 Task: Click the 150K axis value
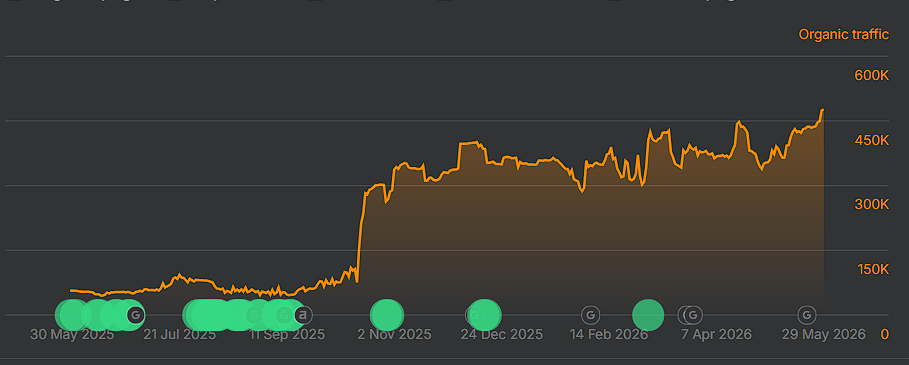point(873,269)
